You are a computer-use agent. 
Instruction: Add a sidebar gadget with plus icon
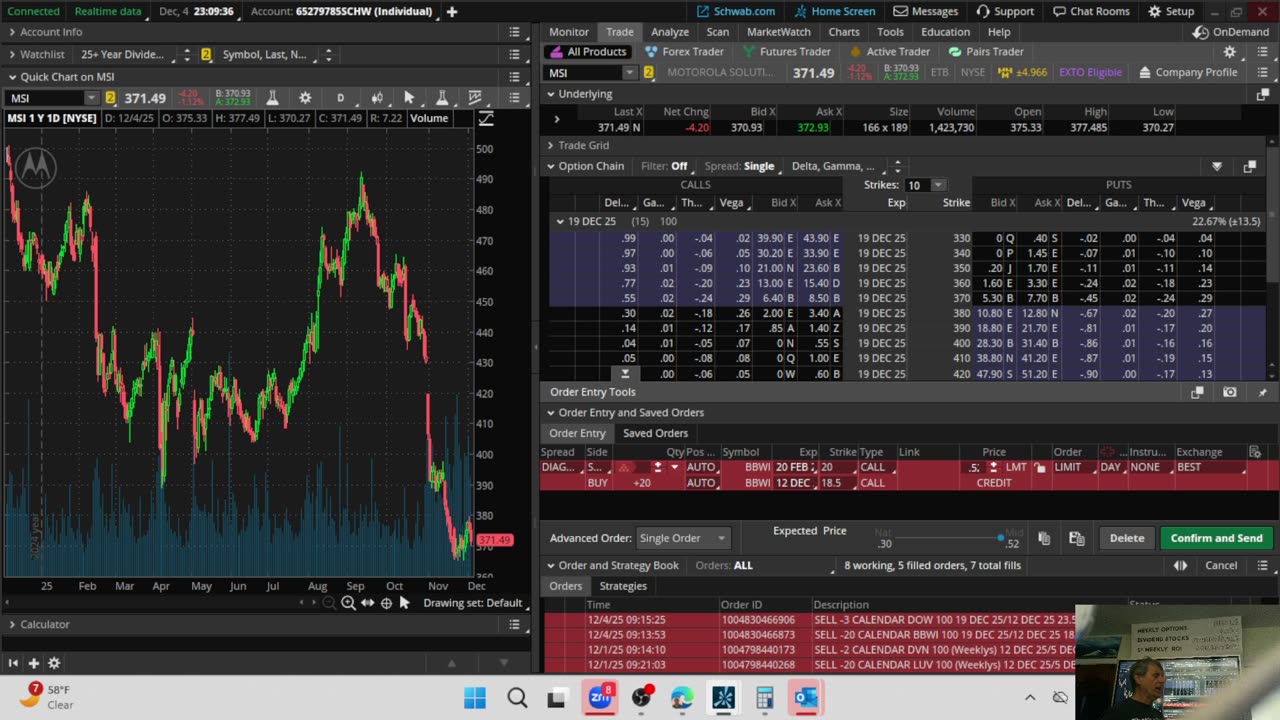click(x=33, y=663)
